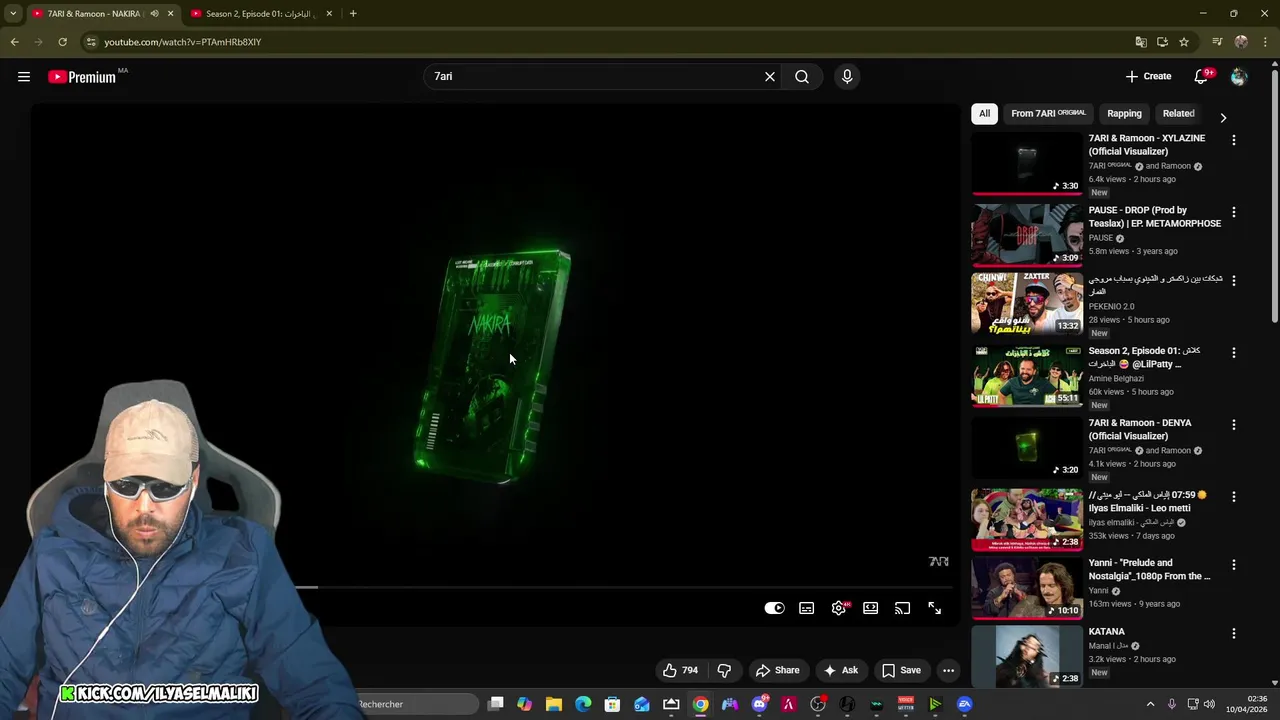Viewport: 1280px width, 720px height.
Task: Install app icon in address bar
Action: tap(1162, 42)
